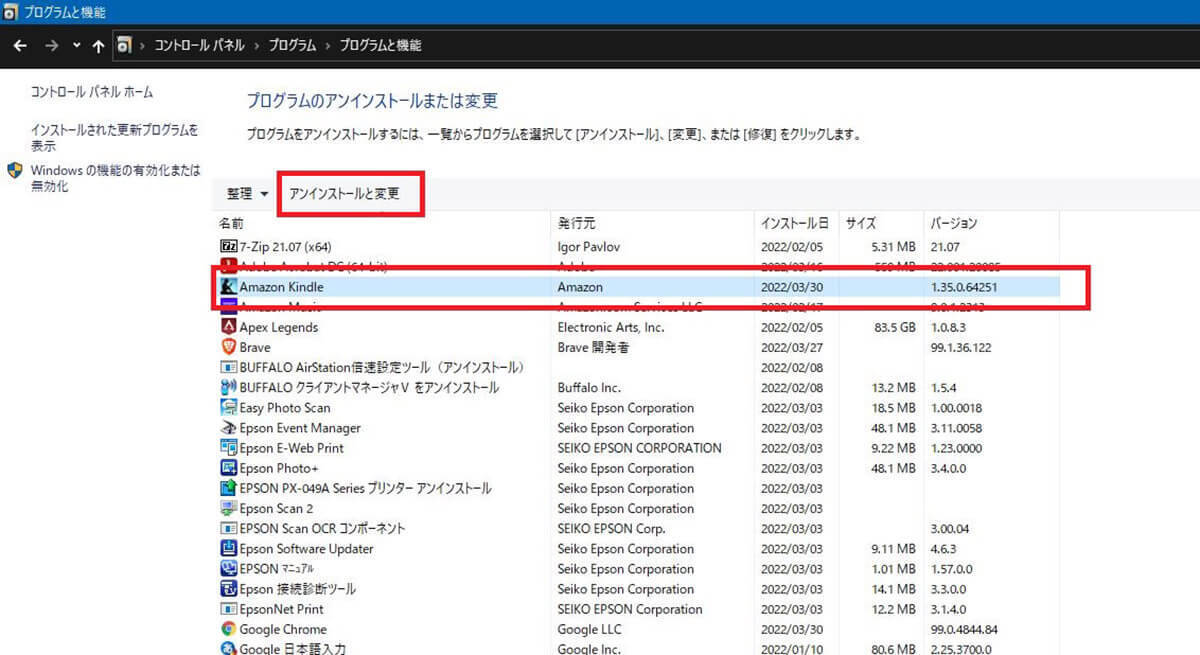The image size is (1200, 655).
Task: Click the Brave browser lion icon
Action: coord(228,347)
